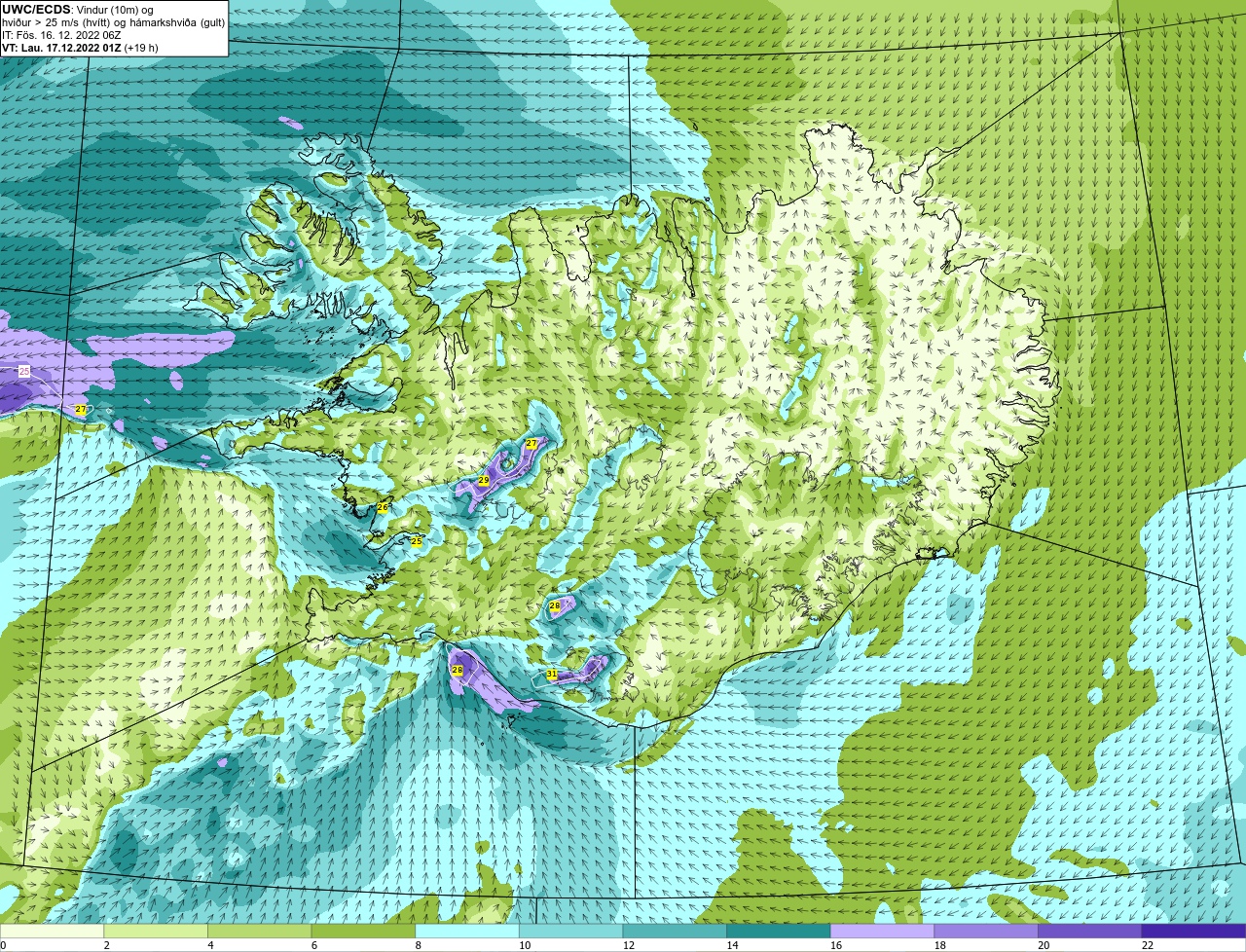Click the legend tick label 2
The image size is (1246, 952).
106,945
